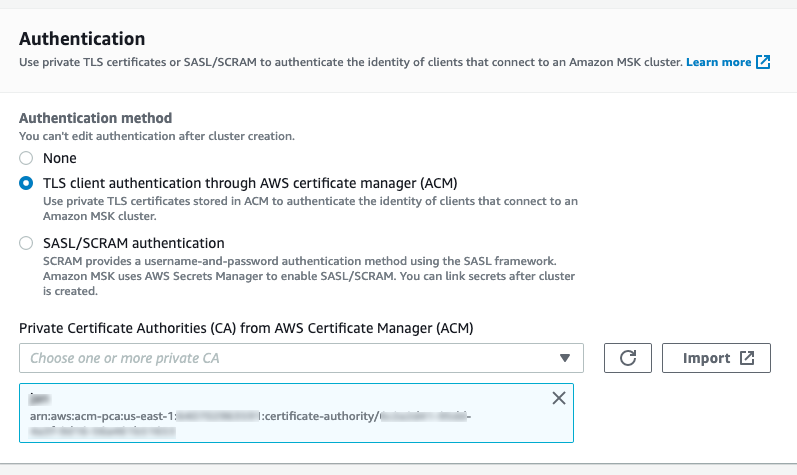Click the selected certificate authority ARN text

click(250, 424)
